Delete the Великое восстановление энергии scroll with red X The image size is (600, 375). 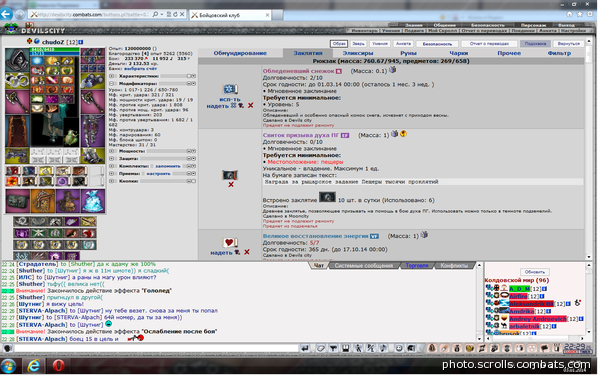click(248, 253)
